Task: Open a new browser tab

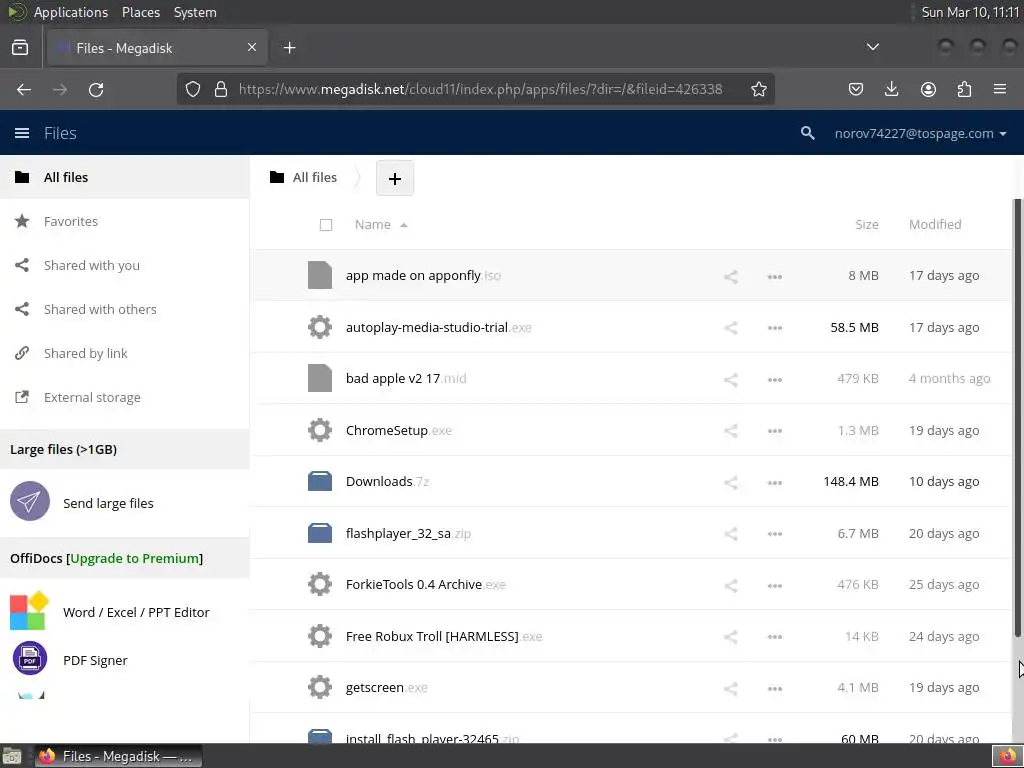Action: coord(289,48)
